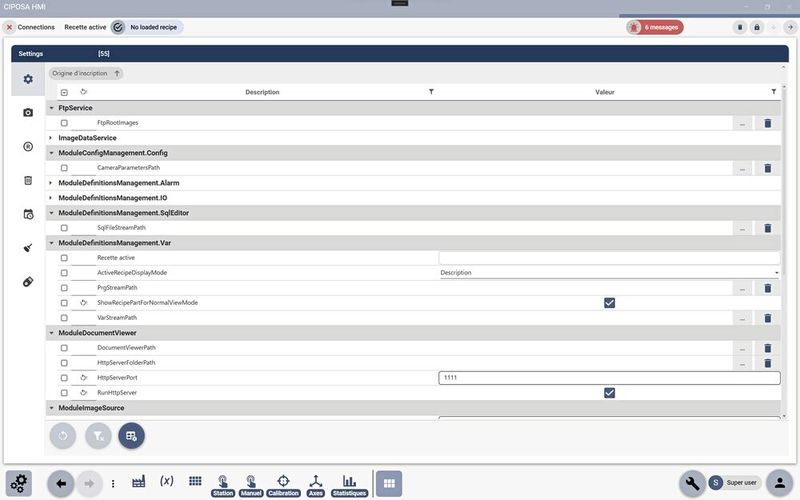Open the factory icon page

[138, 481]
